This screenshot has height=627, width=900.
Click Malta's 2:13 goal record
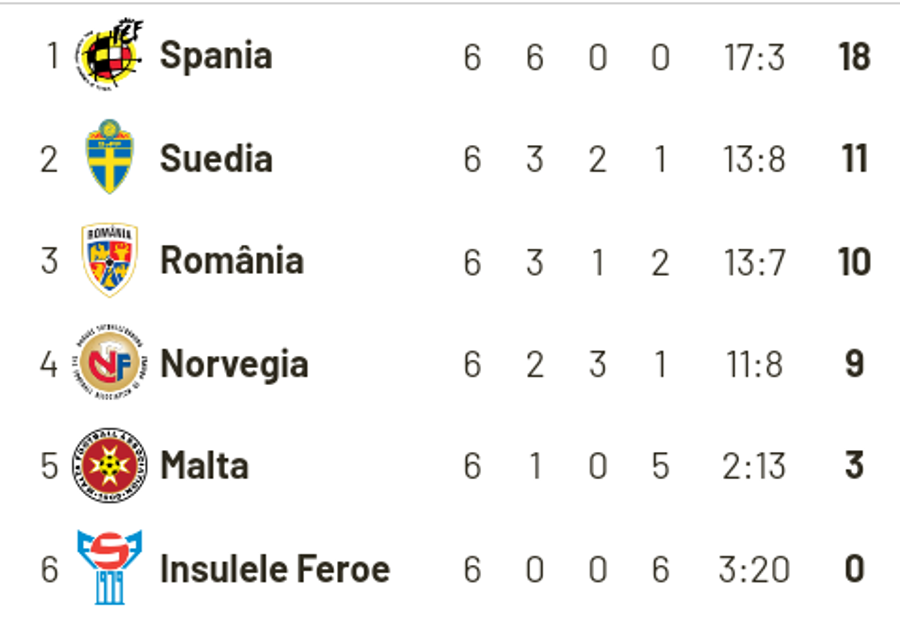pyautogui.click(x=754, y=466)
